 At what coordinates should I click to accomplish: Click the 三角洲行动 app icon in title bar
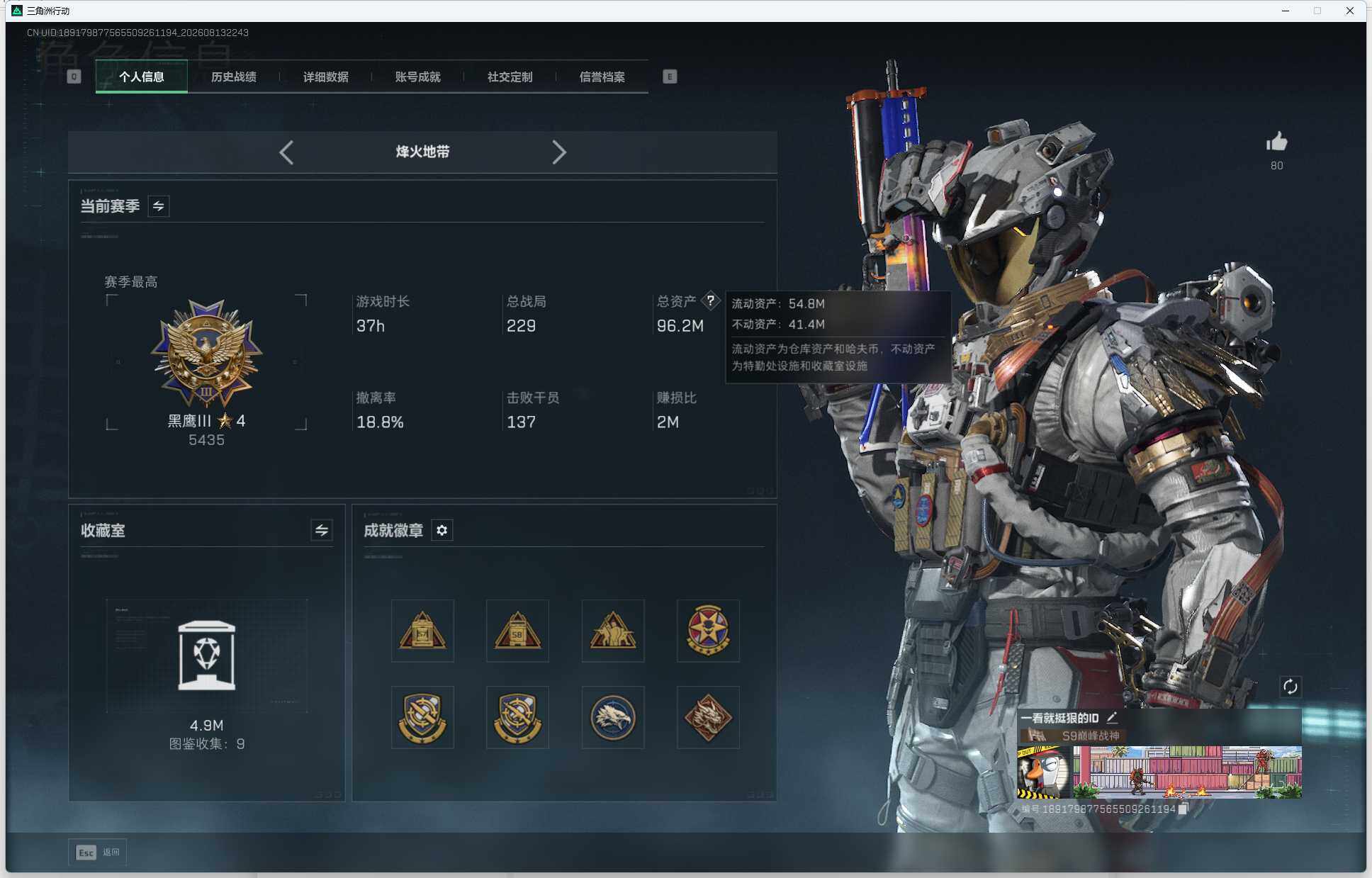tap(17, 11)
